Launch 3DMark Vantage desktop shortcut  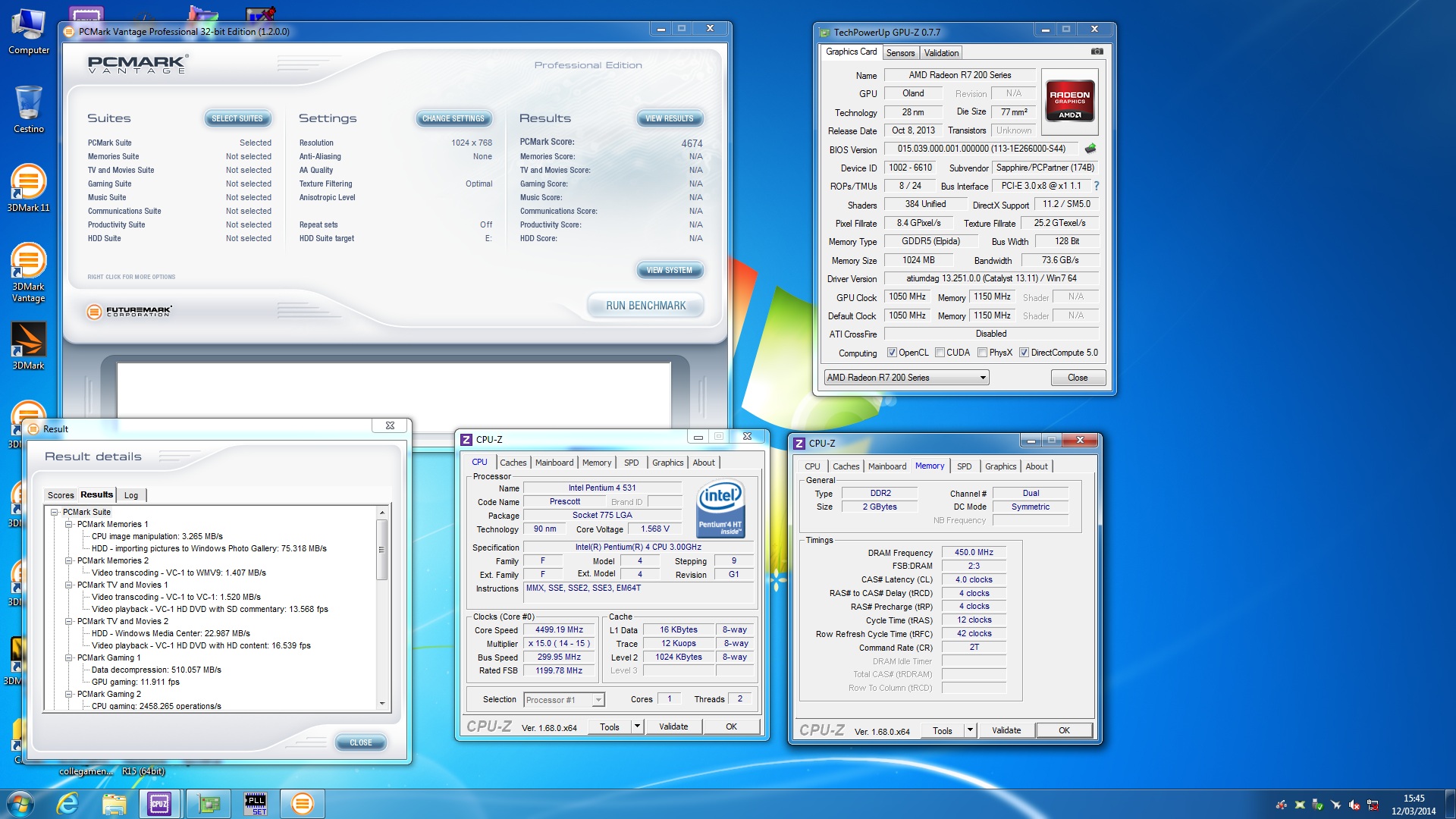coord(28,271)
